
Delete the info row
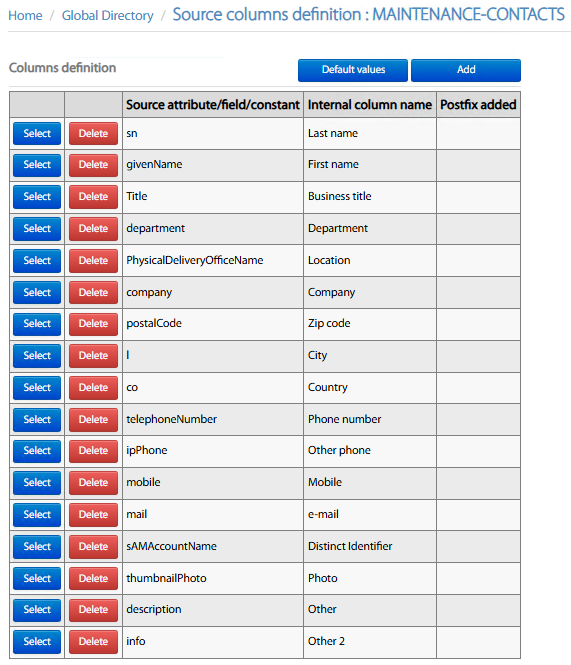93,642
